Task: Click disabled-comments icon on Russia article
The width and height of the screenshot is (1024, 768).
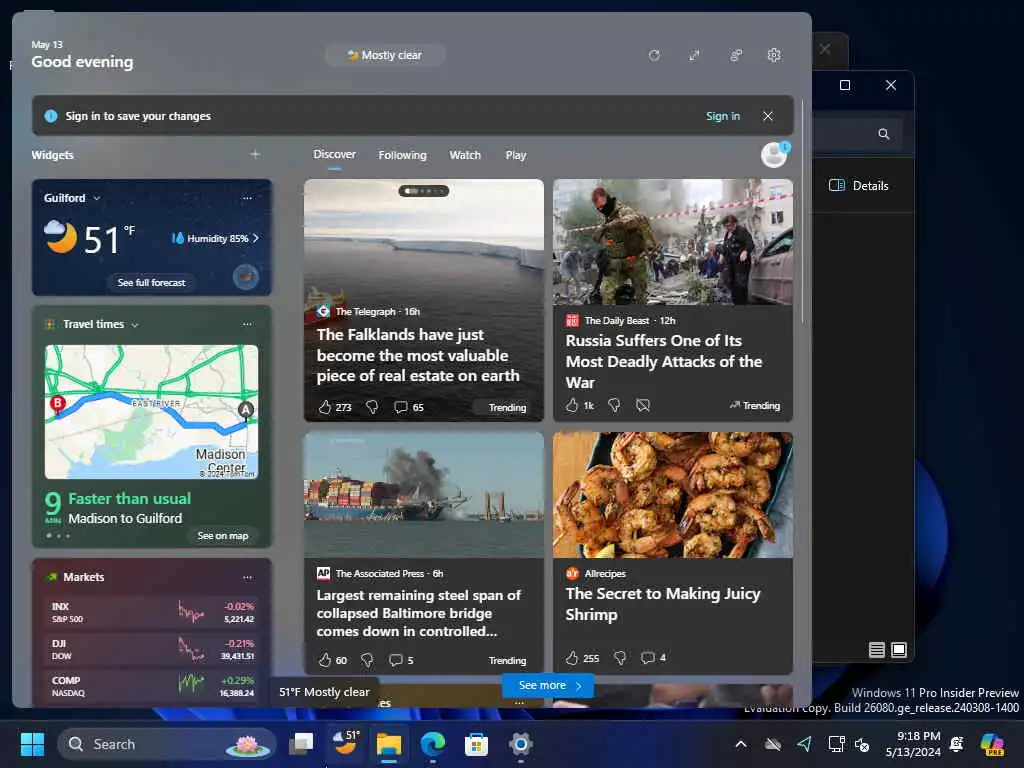Action: pyautogui.click(x=643, y=405)
